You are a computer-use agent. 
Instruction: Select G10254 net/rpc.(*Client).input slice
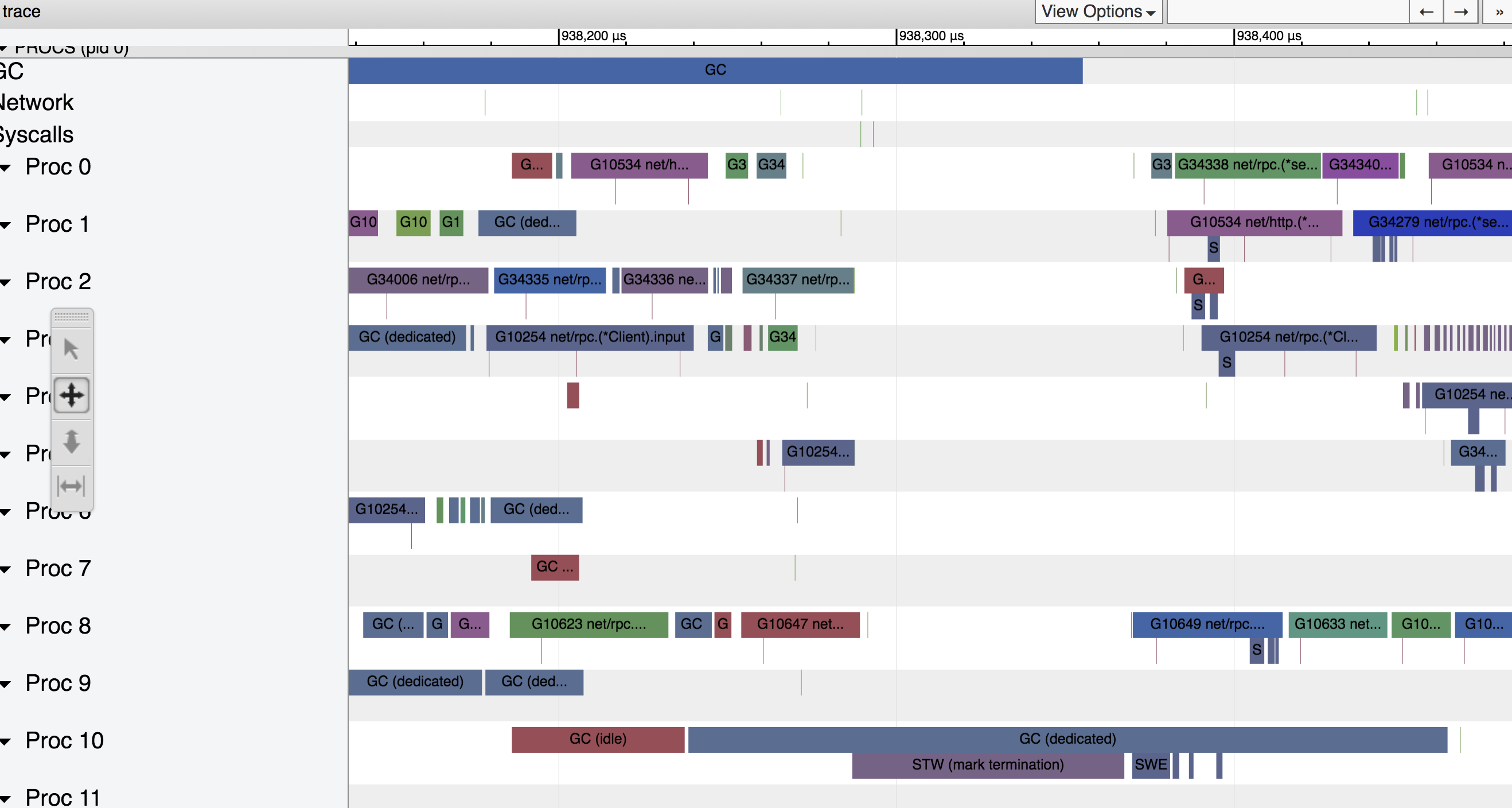click(x=589, y=337)
